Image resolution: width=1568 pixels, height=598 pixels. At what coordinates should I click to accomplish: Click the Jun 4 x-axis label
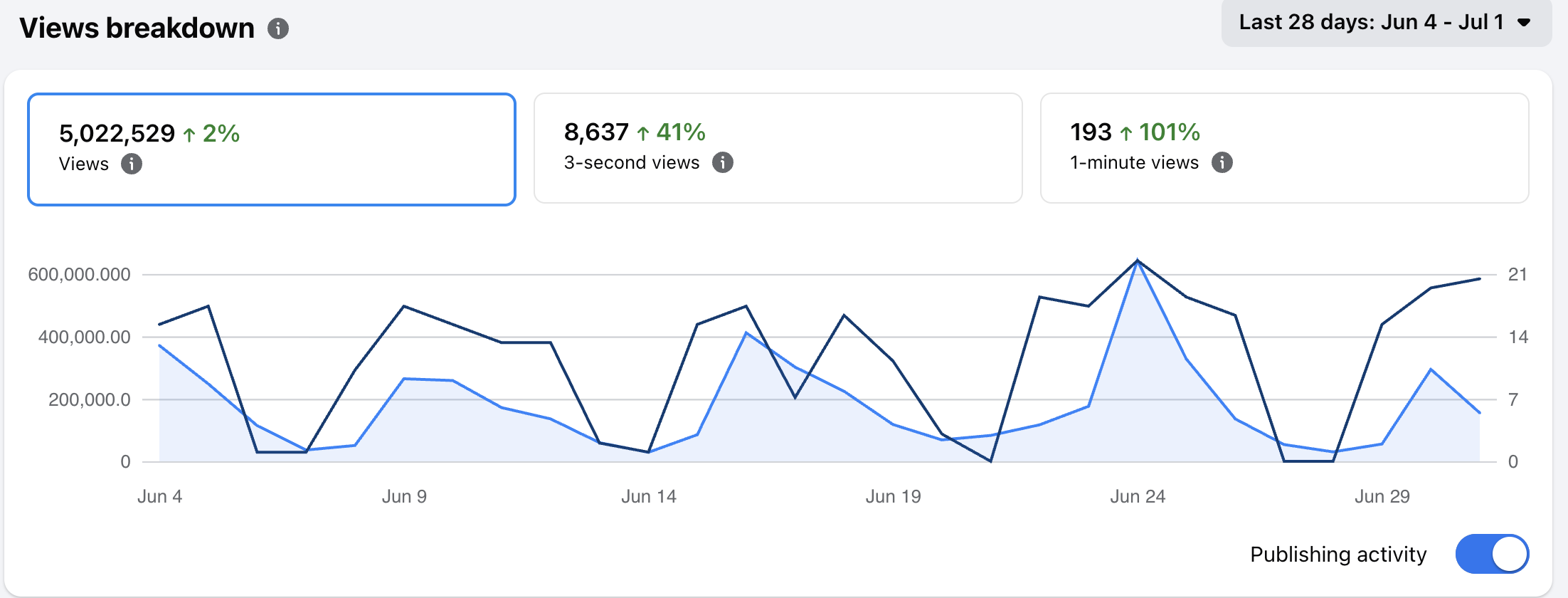pyautogui.click(x=160, y=496)
